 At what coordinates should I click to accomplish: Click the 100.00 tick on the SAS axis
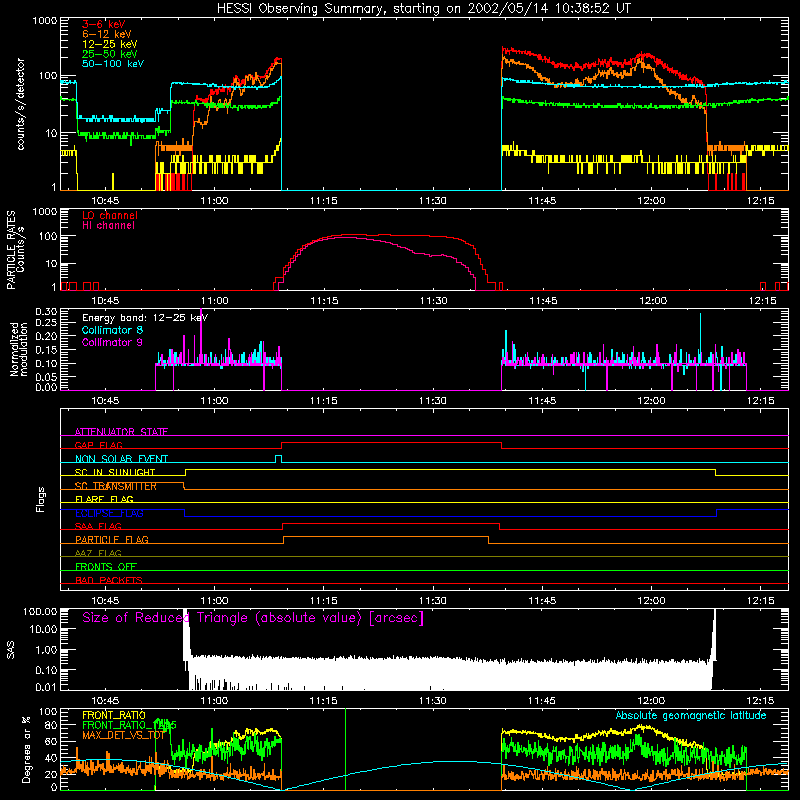(x=40, y=612)
